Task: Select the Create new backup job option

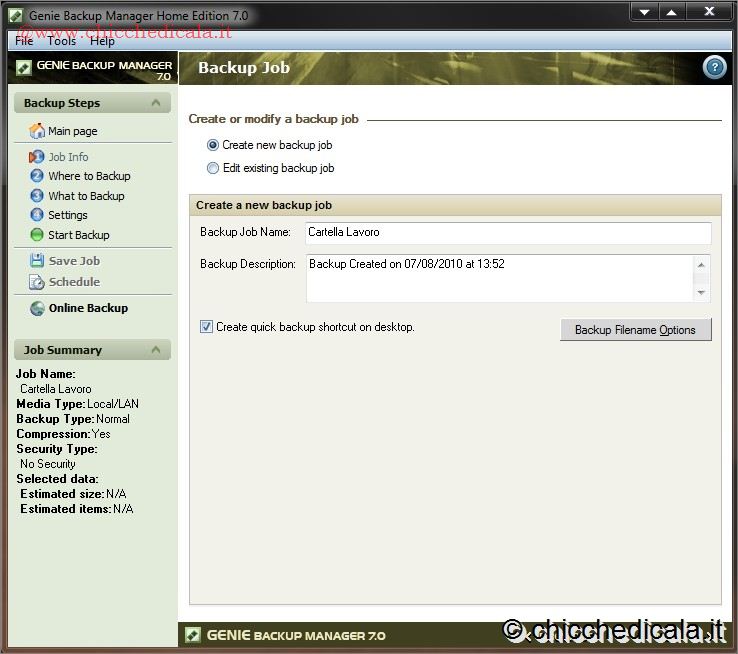Action: [213, 145]
